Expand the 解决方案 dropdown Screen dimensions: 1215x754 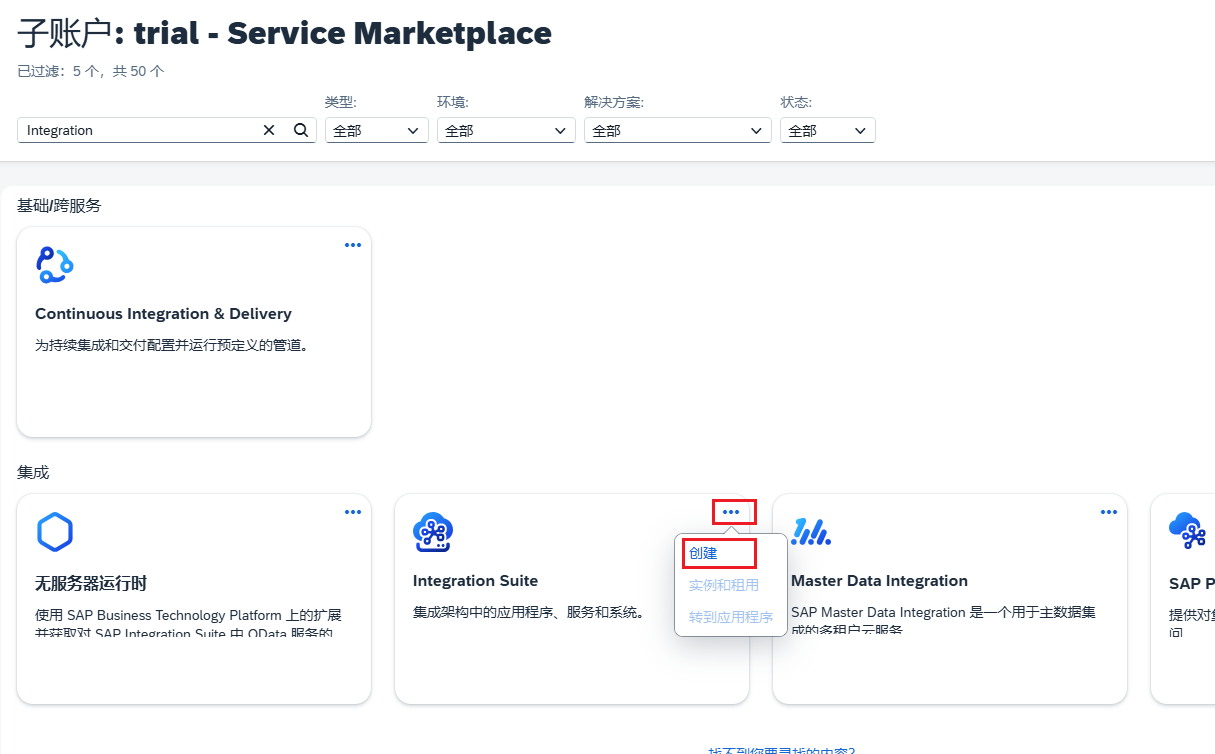(x=677, y=130)
